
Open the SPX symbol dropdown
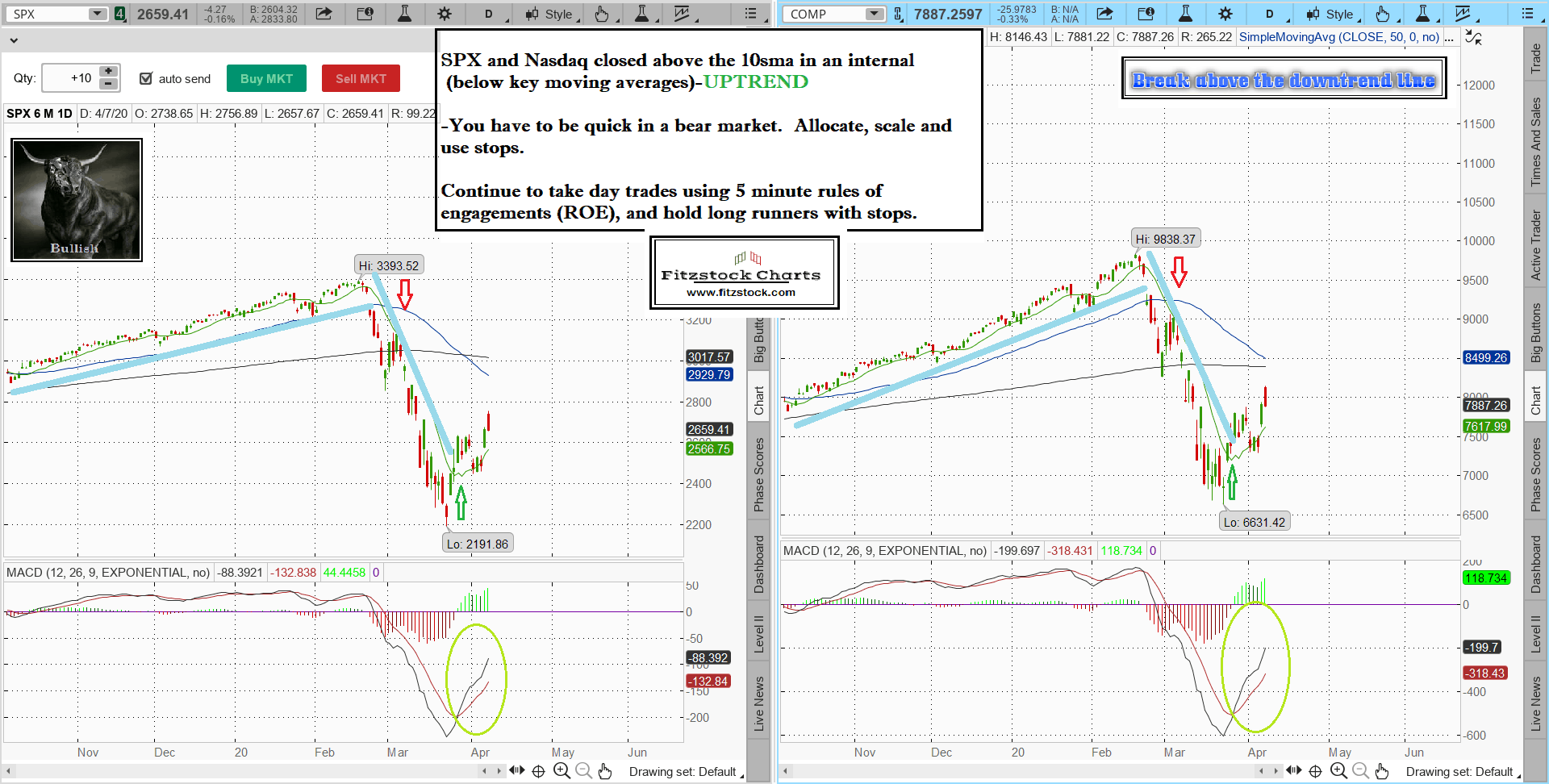(x=97, y=14)
